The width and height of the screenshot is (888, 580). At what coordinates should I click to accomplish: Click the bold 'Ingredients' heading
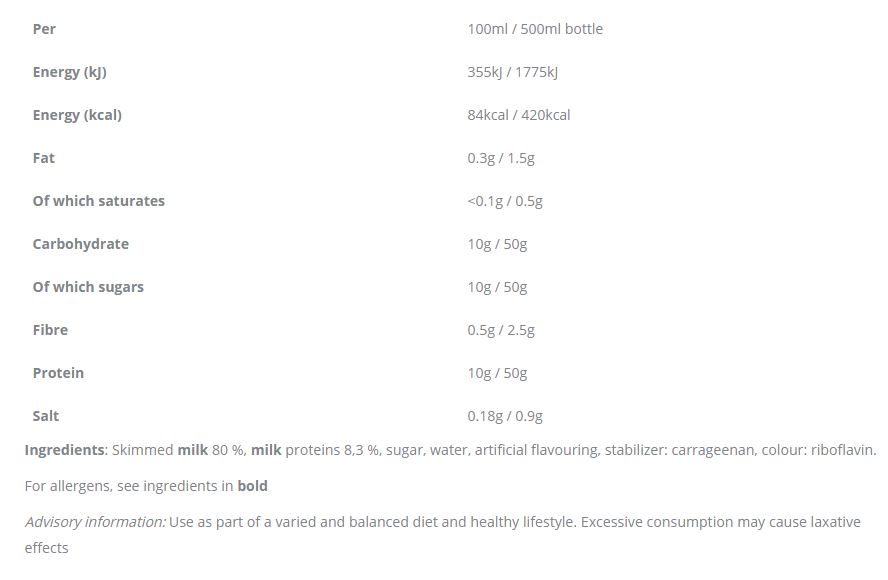[x=65, y=451]
